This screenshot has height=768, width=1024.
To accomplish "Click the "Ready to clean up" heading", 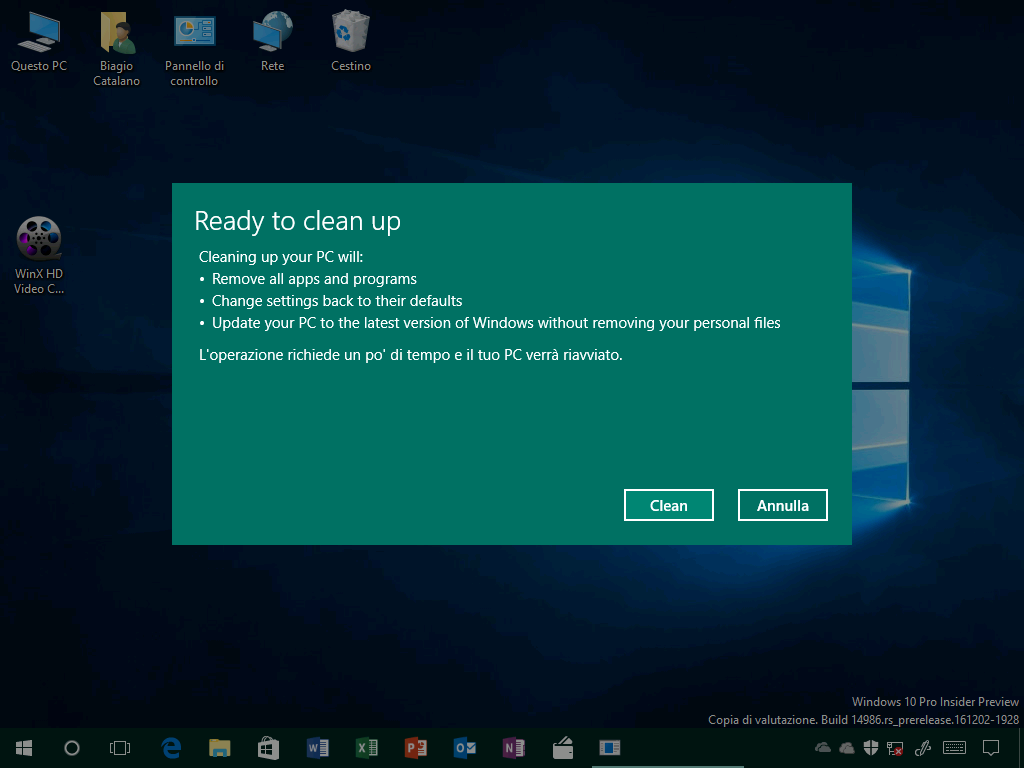I will 297,221.
